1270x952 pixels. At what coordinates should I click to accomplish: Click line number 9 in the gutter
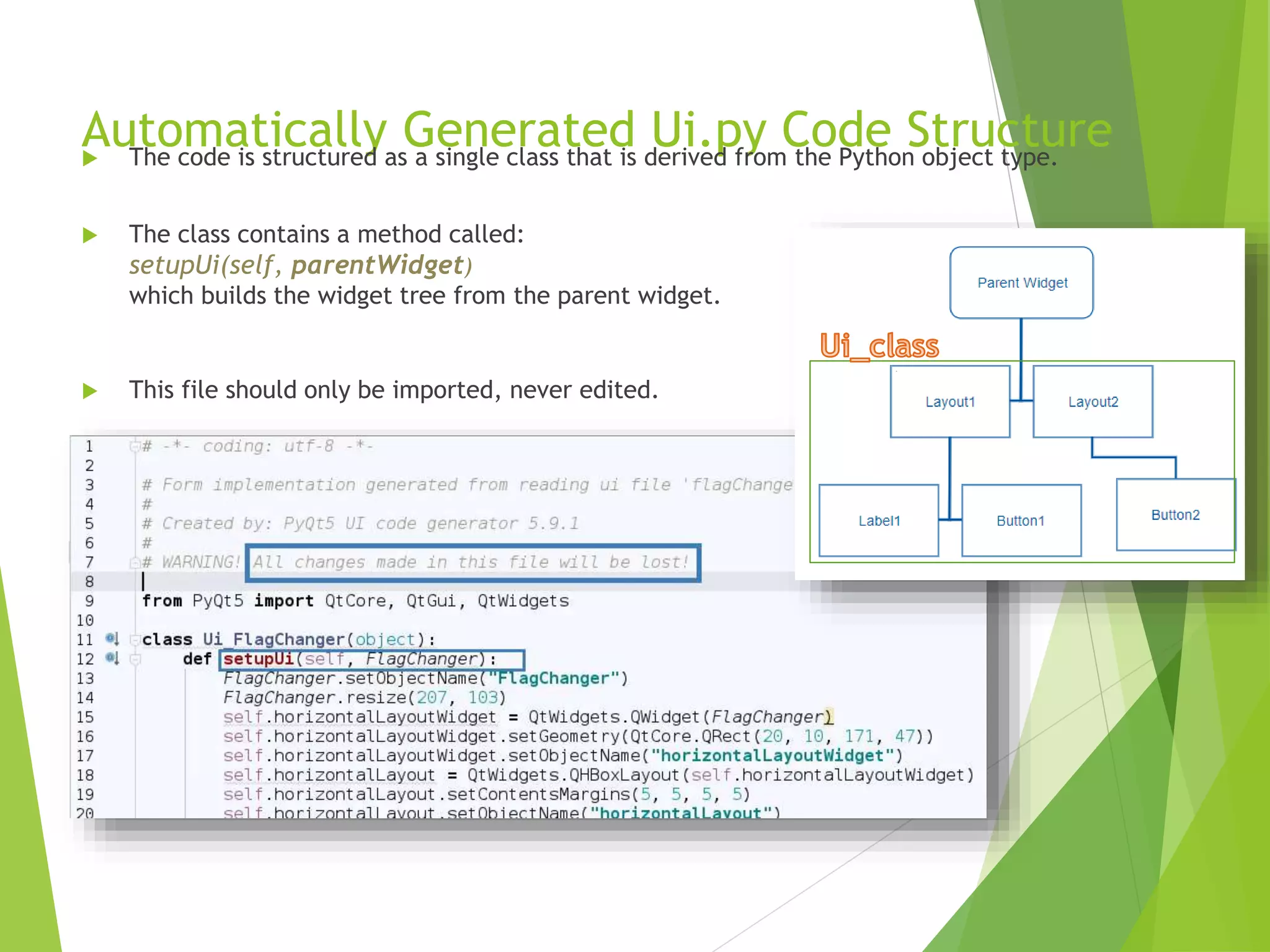[x=89, y=601]
